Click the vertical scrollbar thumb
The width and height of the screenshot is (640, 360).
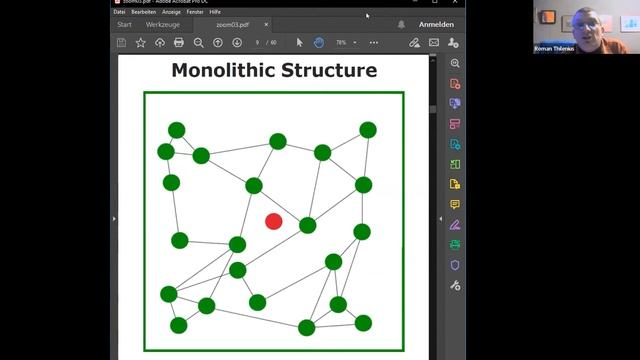[x=433, y=109]
